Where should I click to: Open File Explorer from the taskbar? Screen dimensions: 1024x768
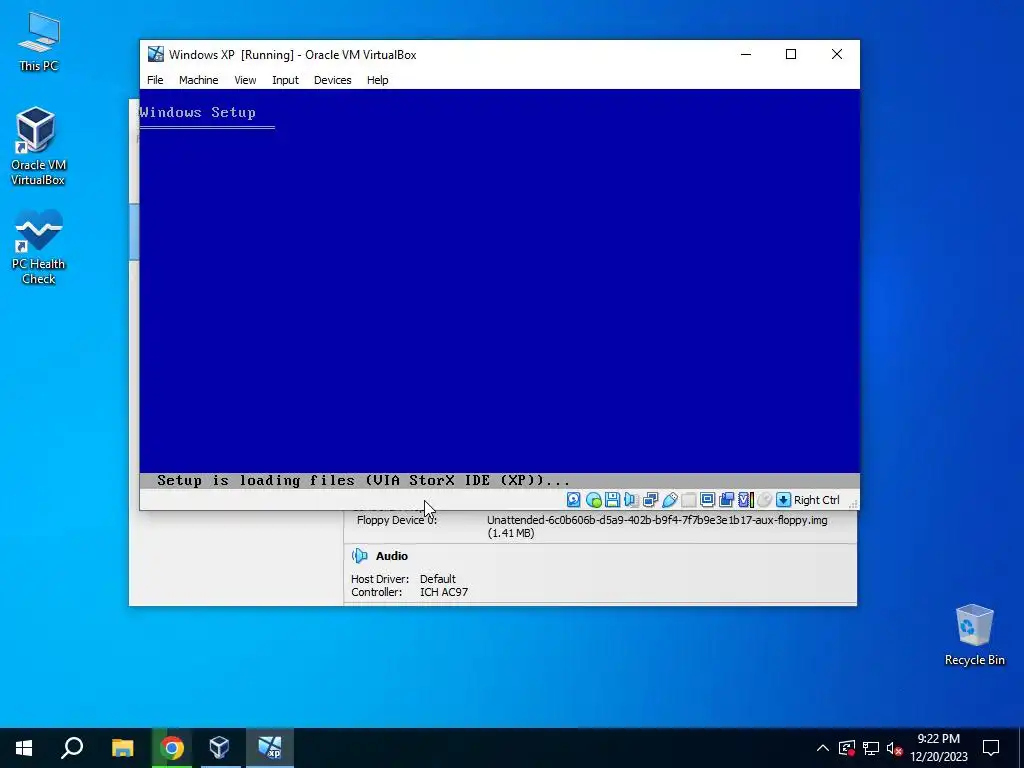[122, 748]
